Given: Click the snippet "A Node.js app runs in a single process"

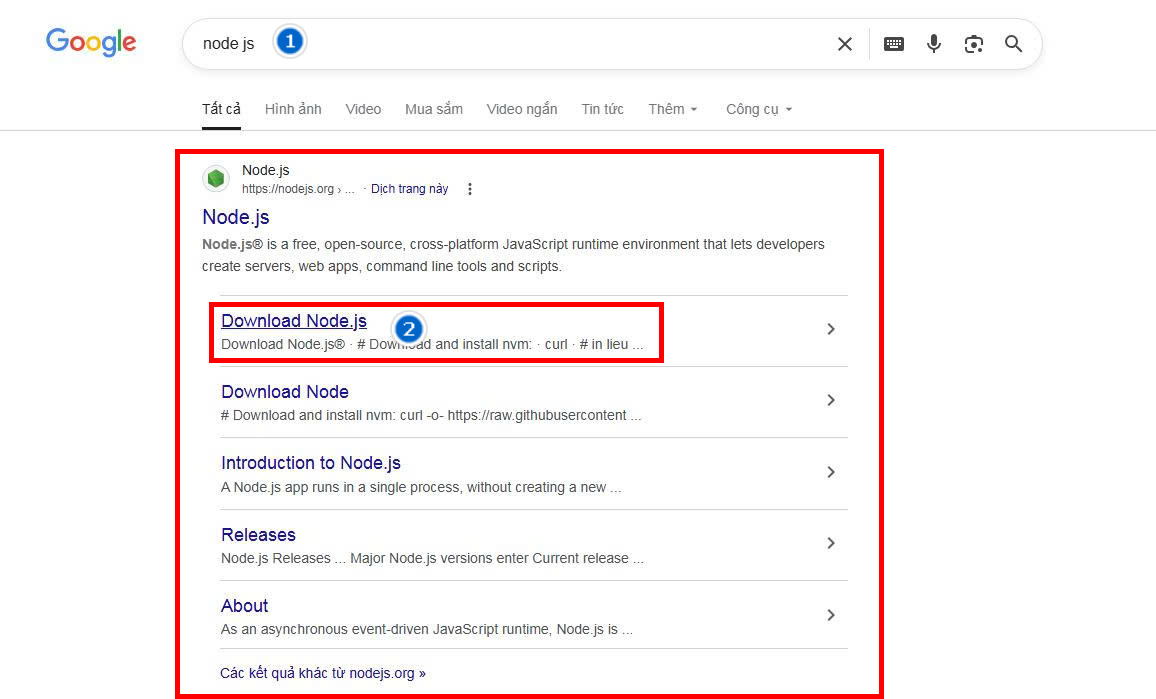Looking at the screenshot, I should [x=421, y=487].
